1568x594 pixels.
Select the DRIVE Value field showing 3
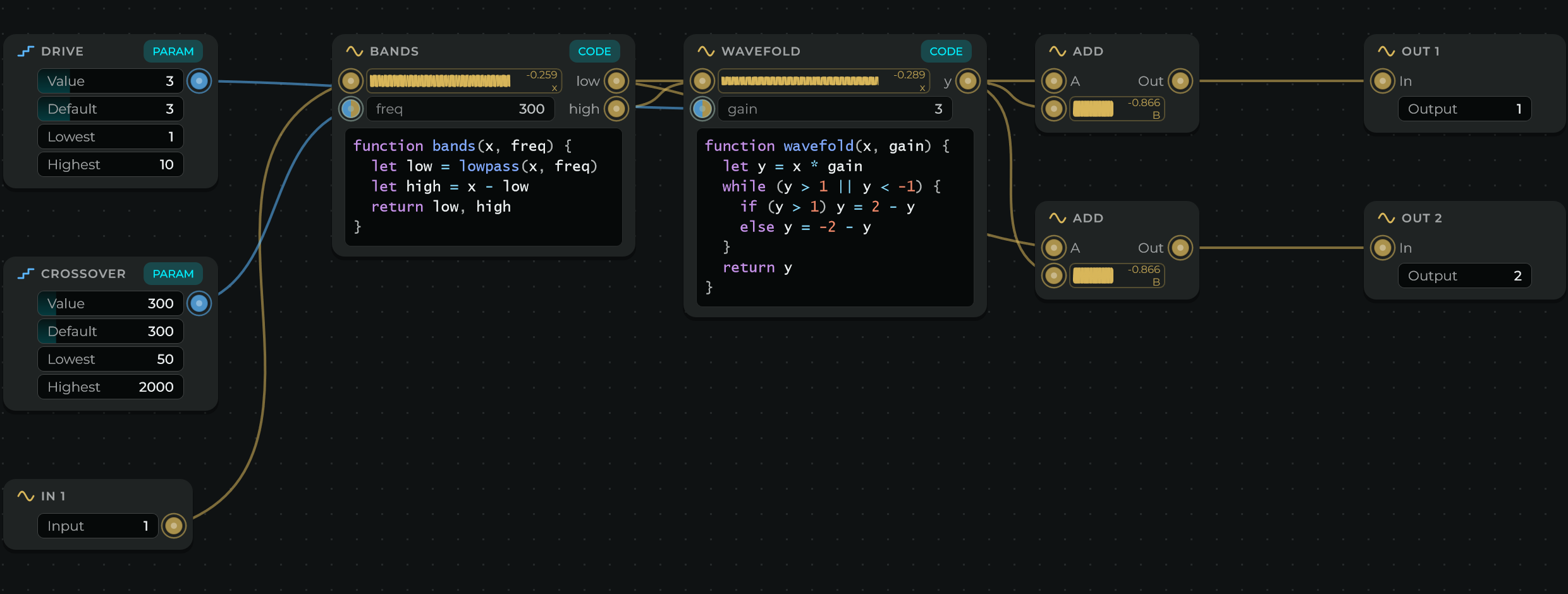point(111,81)
